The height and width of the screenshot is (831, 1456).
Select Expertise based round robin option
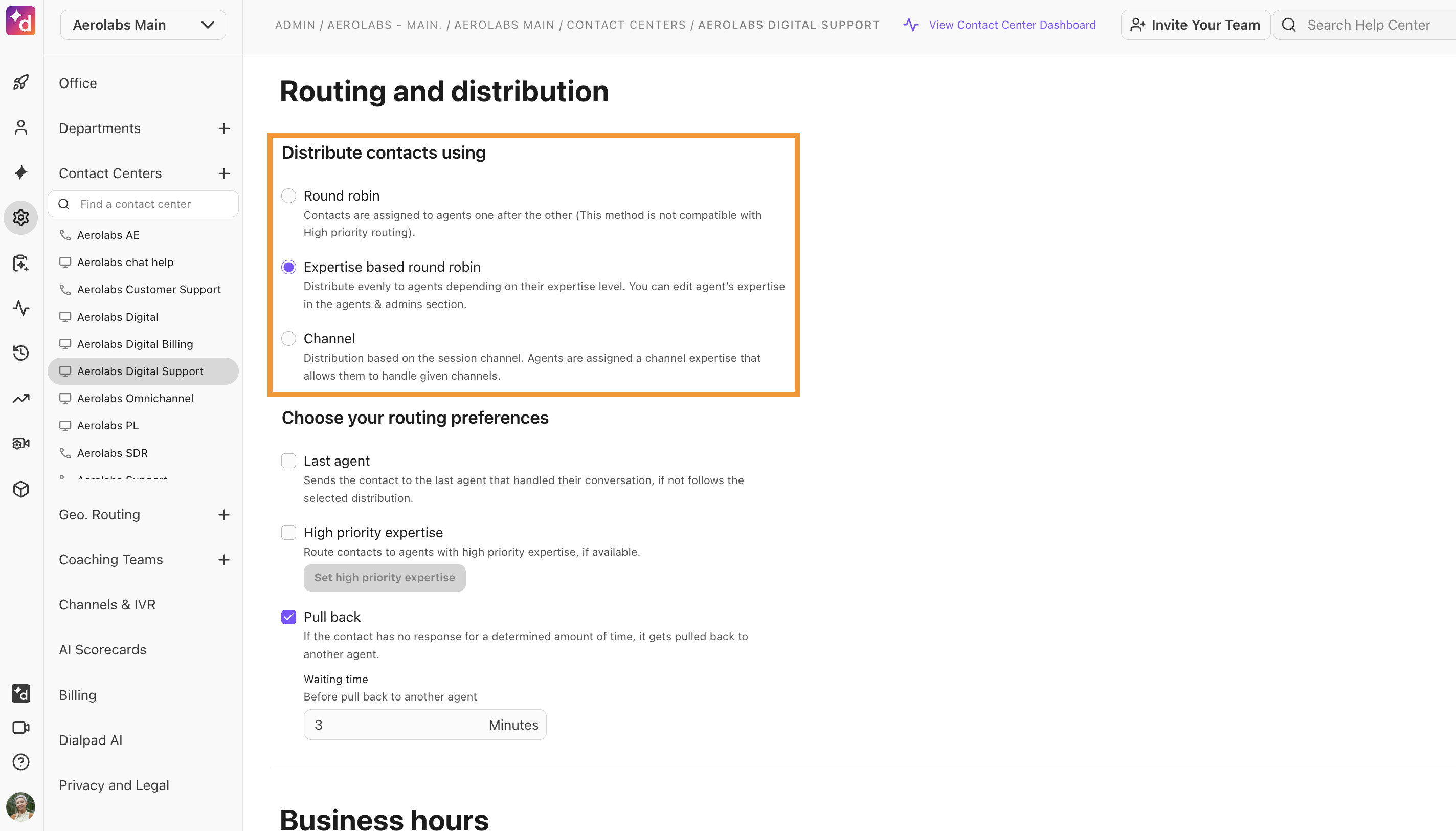(x=288, y=267)
